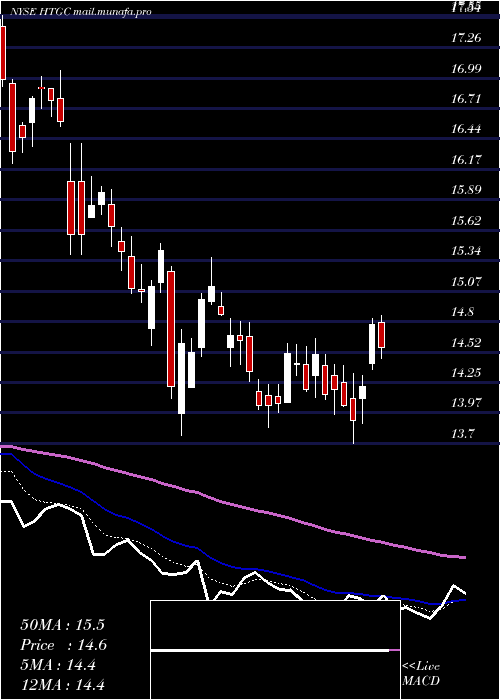The width and height of the screenshot is (500, 700).
Task: Click the 15.34 price axis label
Action: click(x=466, y=251)
